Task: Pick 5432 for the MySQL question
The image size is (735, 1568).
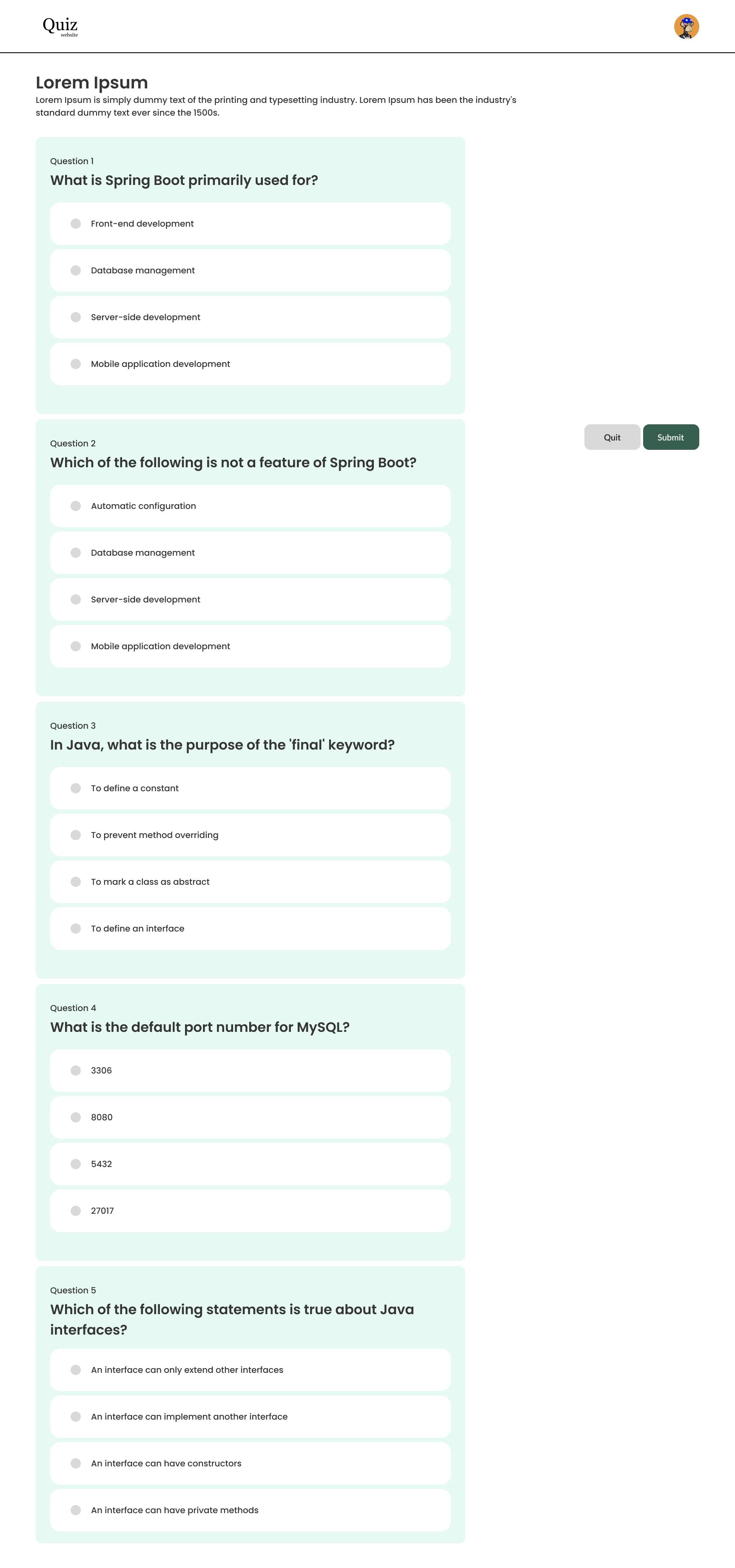Action: [x=76, y=1164]
